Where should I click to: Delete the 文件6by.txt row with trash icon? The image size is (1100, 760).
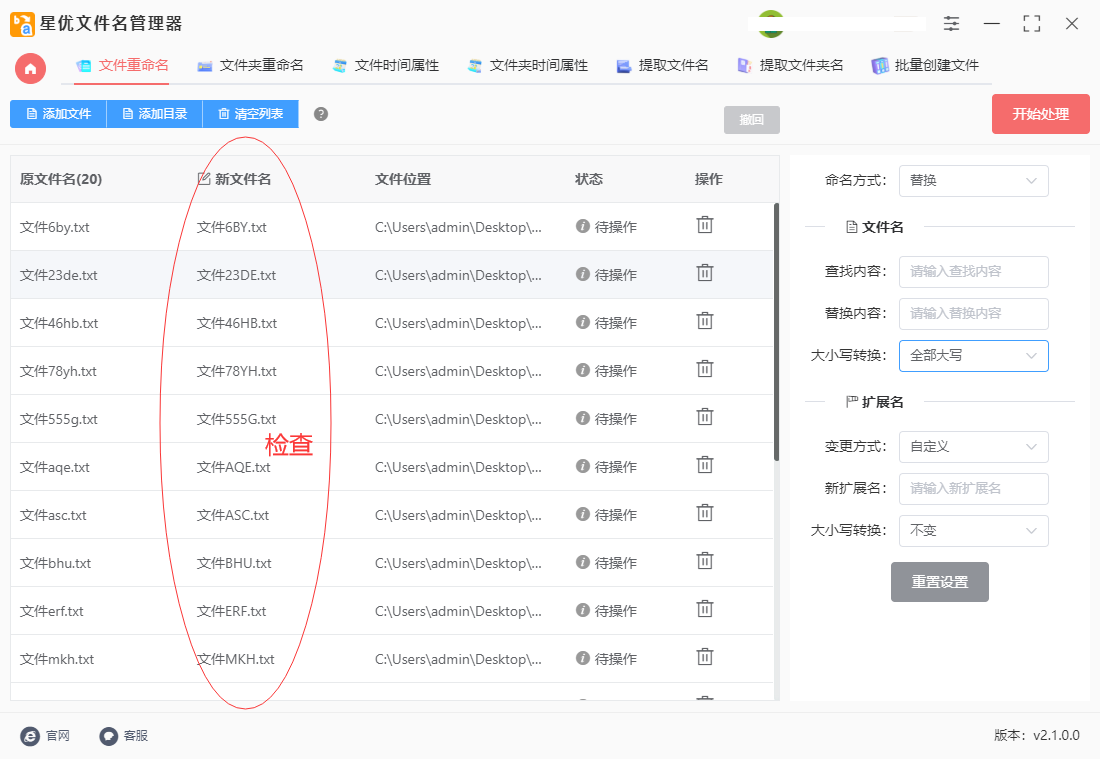click(705, 225)
